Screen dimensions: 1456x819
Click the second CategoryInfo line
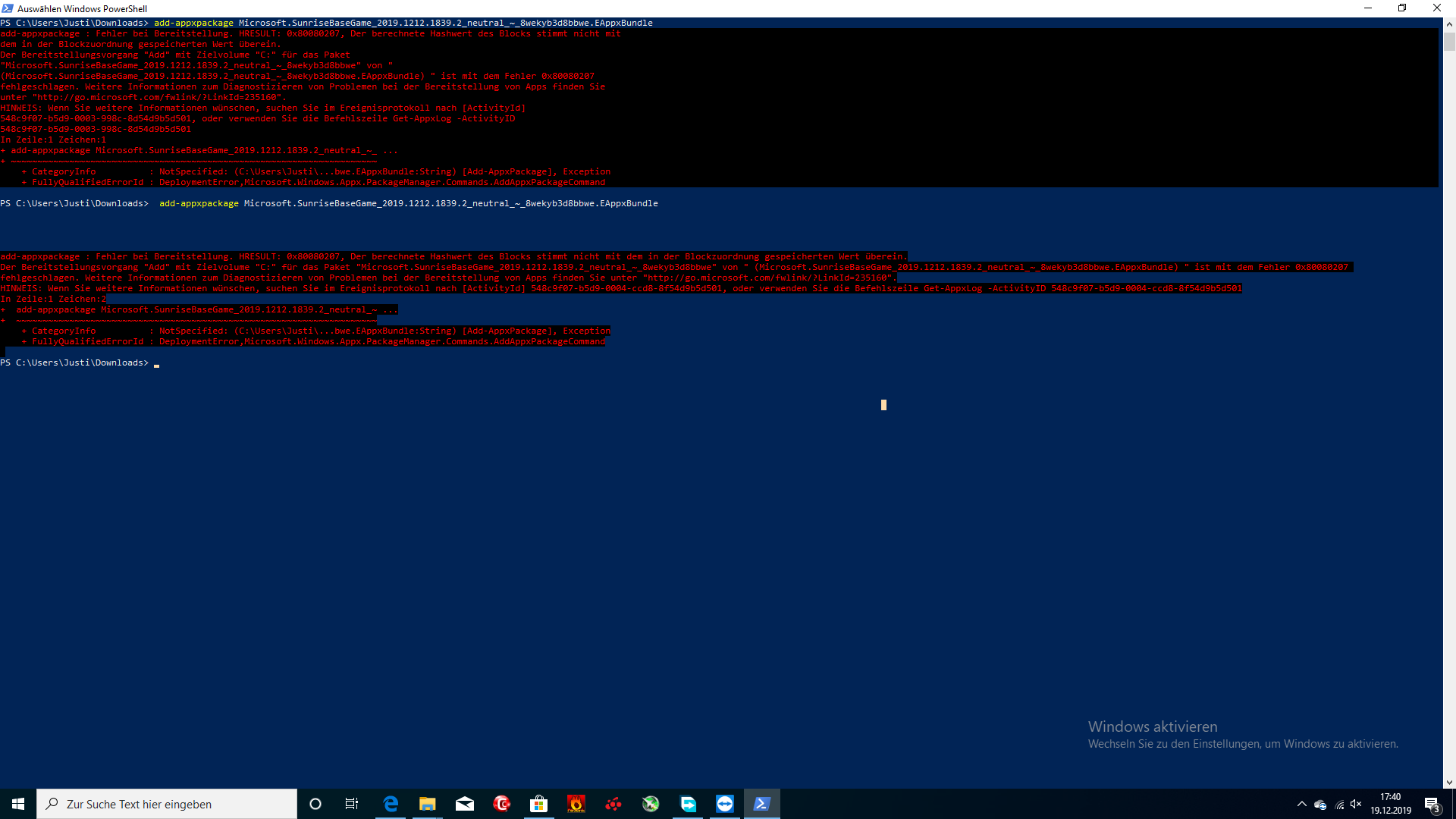(x=315, y=331)
